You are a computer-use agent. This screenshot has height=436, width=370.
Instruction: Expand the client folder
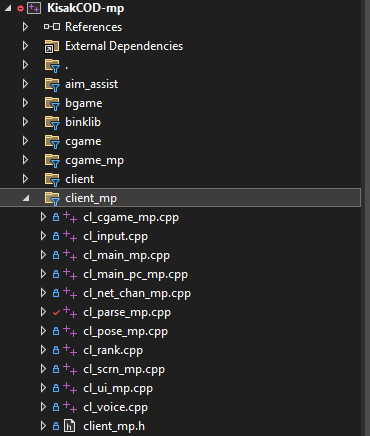tap(25, 179)
